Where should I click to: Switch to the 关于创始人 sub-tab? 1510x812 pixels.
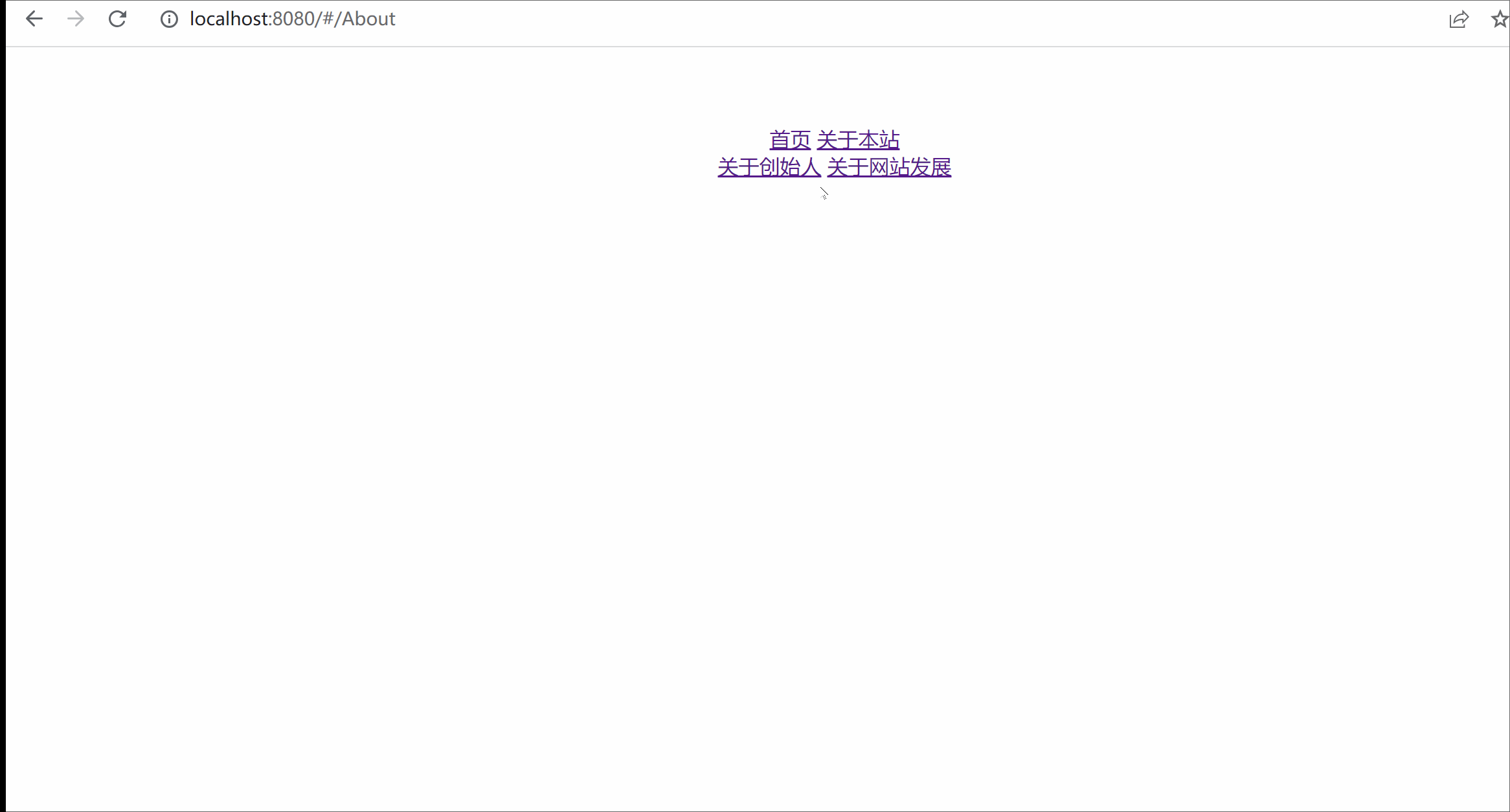(769, 167)
